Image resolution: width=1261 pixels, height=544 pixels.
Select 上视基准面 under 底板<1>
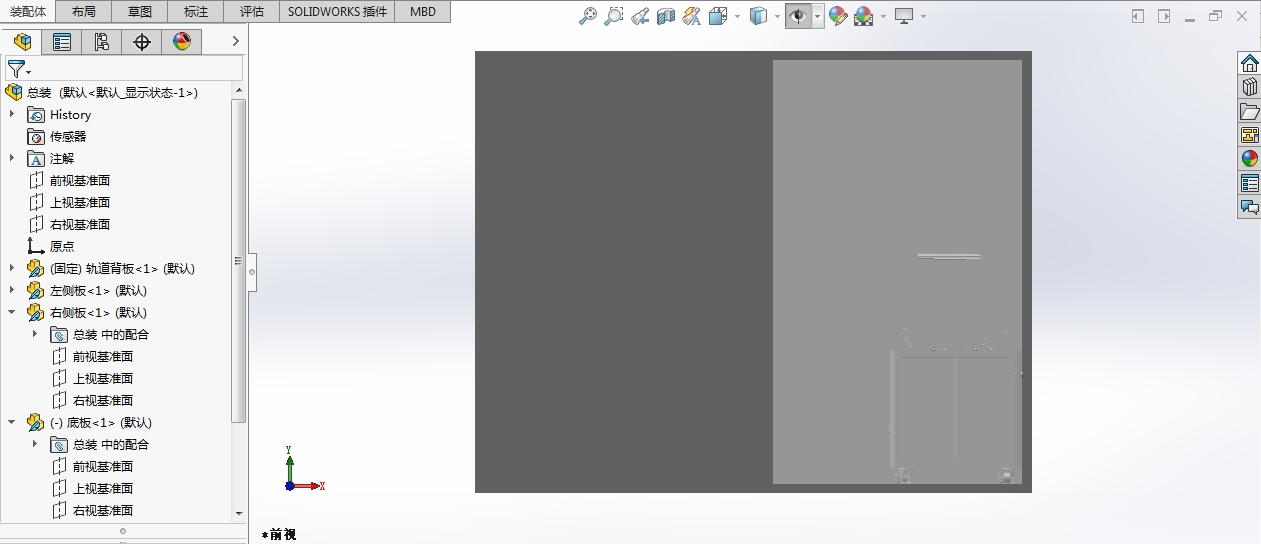[103, 488]
